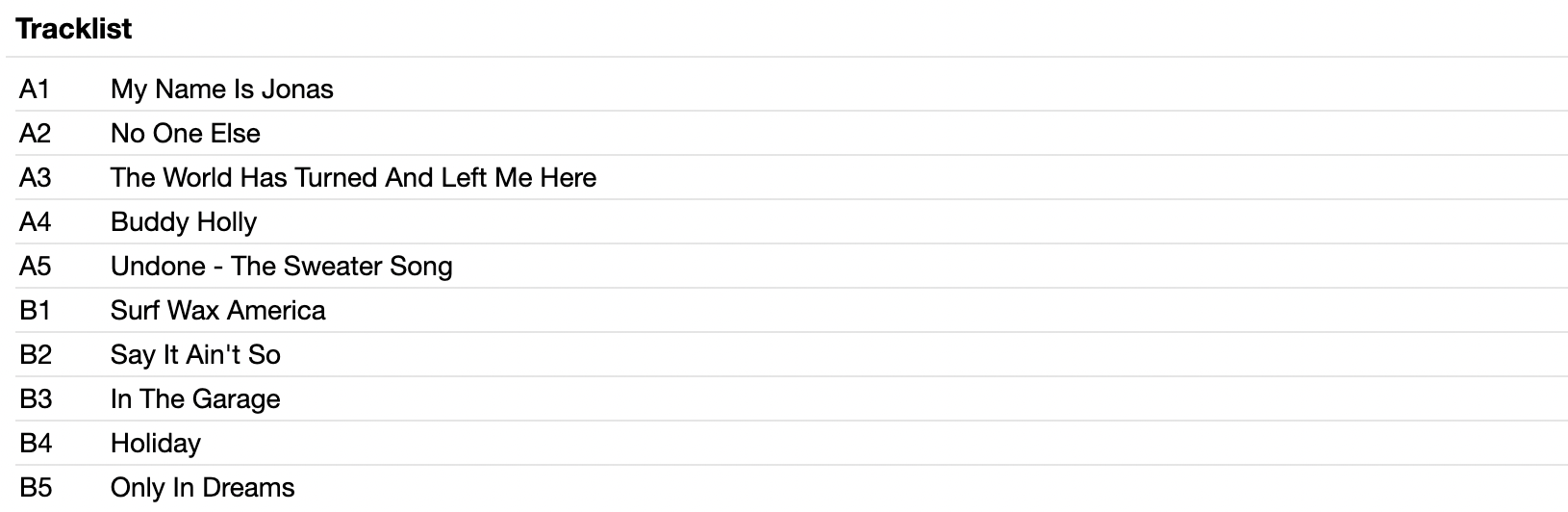The image size is (1568, 512).
Task: Select the Buddy Holly track title
Action: click(184, 222)
